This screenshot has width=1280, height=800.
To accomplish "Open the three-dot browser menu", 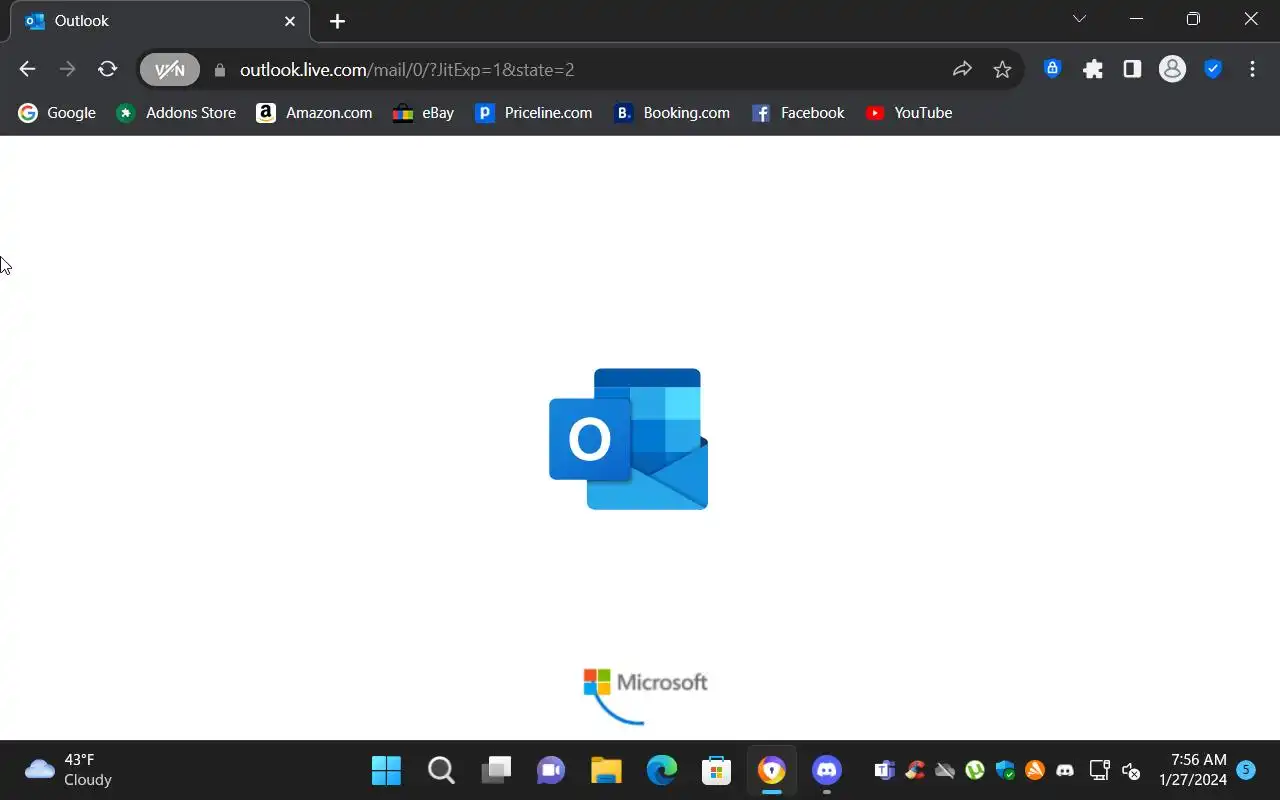I will coord(1253,69).
